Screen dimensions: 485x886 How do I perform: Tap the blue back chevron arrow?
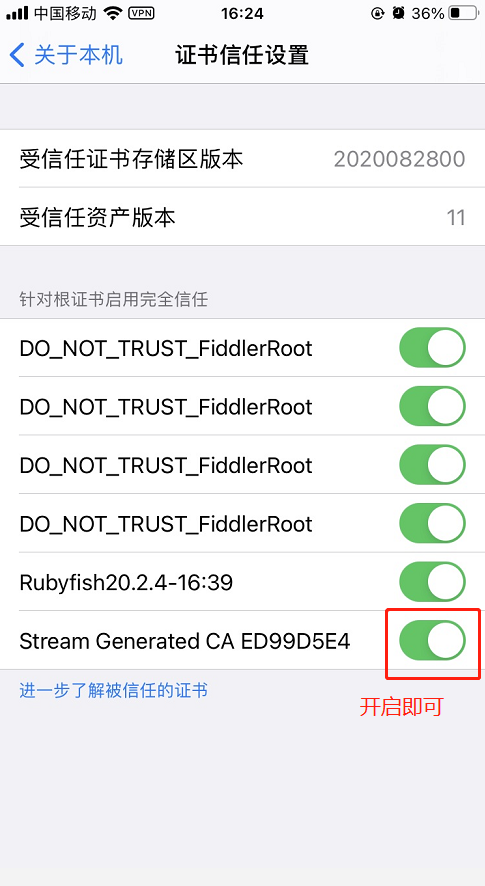click(17, 55)
